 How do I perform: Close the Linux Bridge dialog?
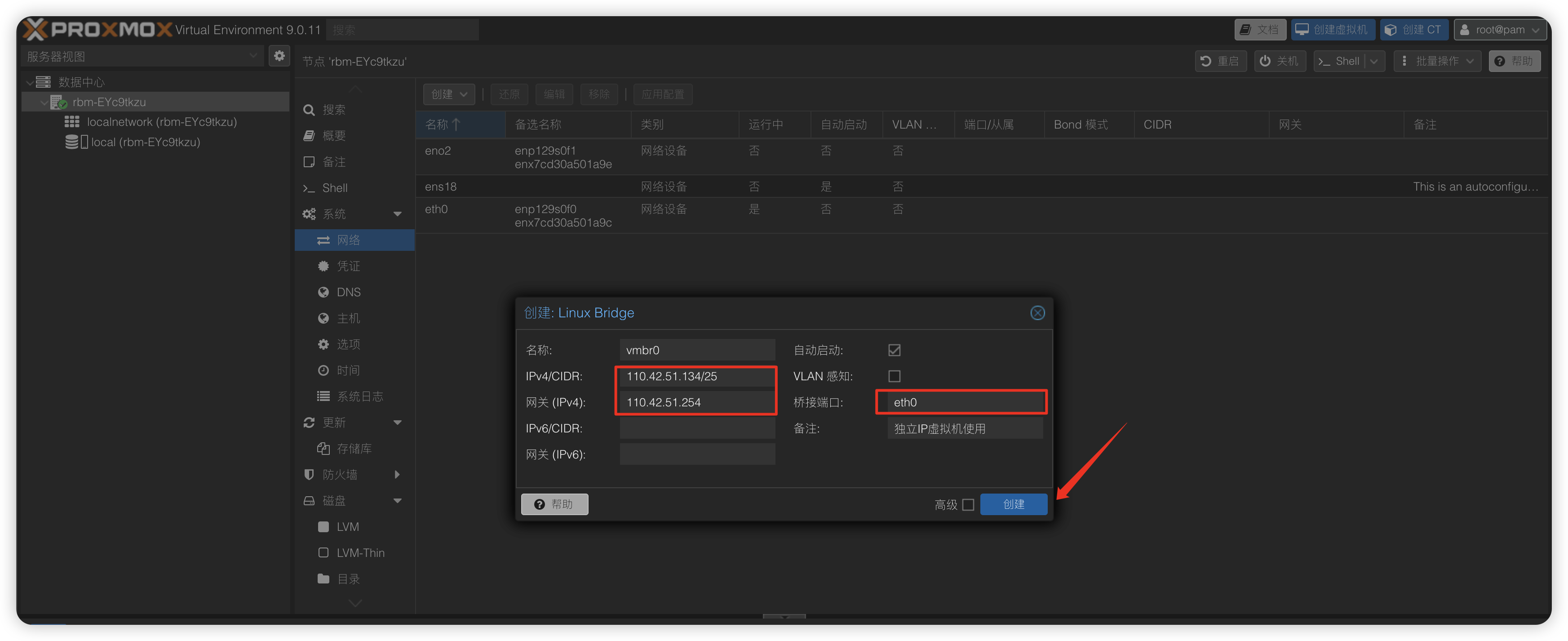pos(1037,312)
